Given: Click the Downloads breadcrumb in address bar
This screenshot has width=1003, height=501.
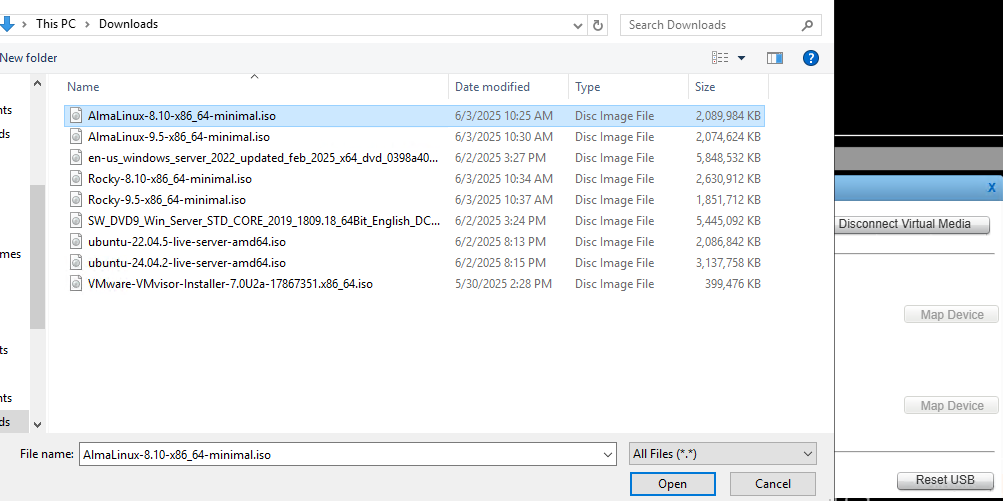Looking at the screenshot, I should point(128,24).
